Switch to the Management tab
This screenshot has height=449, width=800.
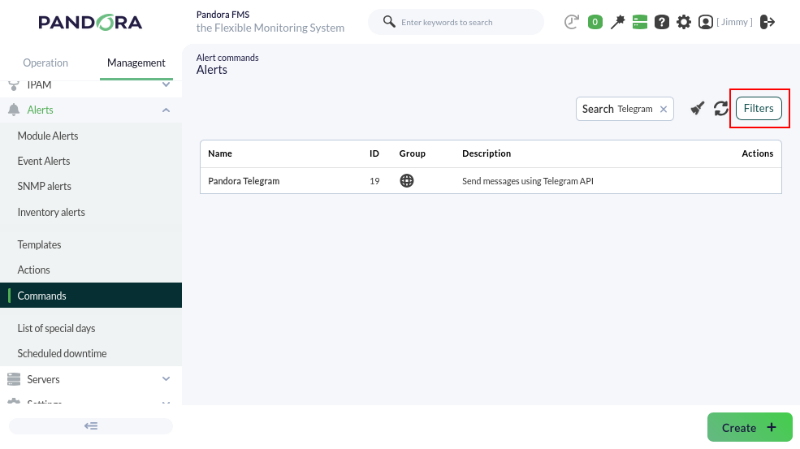tap(136, 63)
